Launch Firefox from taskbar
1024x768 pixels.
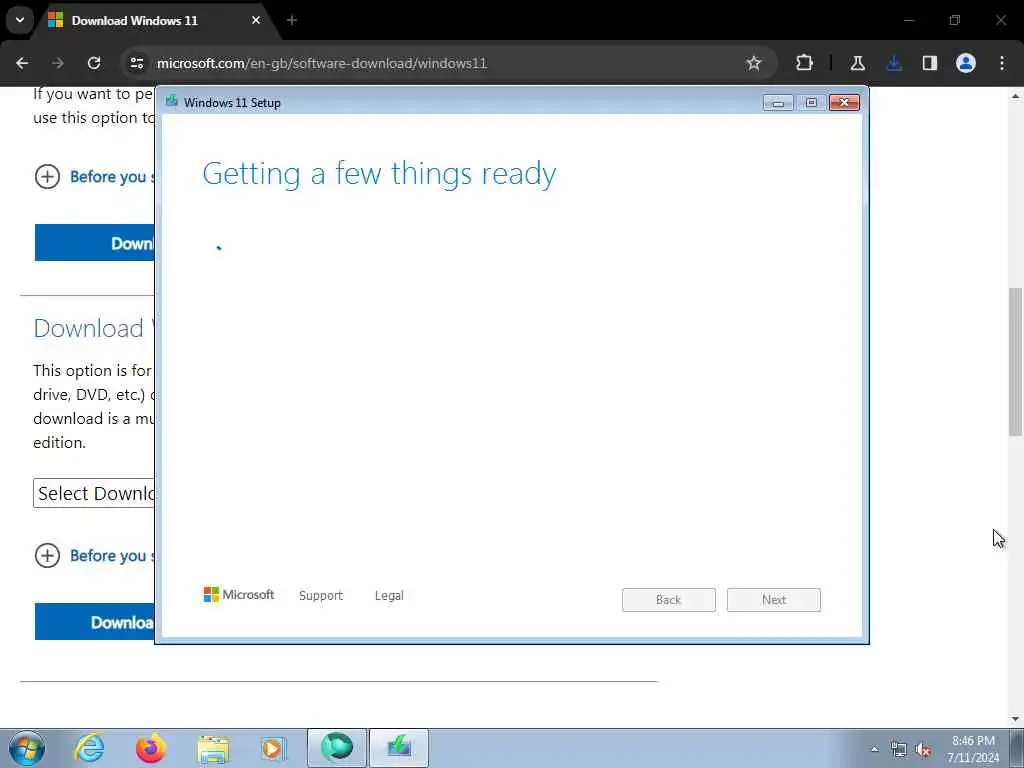[x=151, y=748]
